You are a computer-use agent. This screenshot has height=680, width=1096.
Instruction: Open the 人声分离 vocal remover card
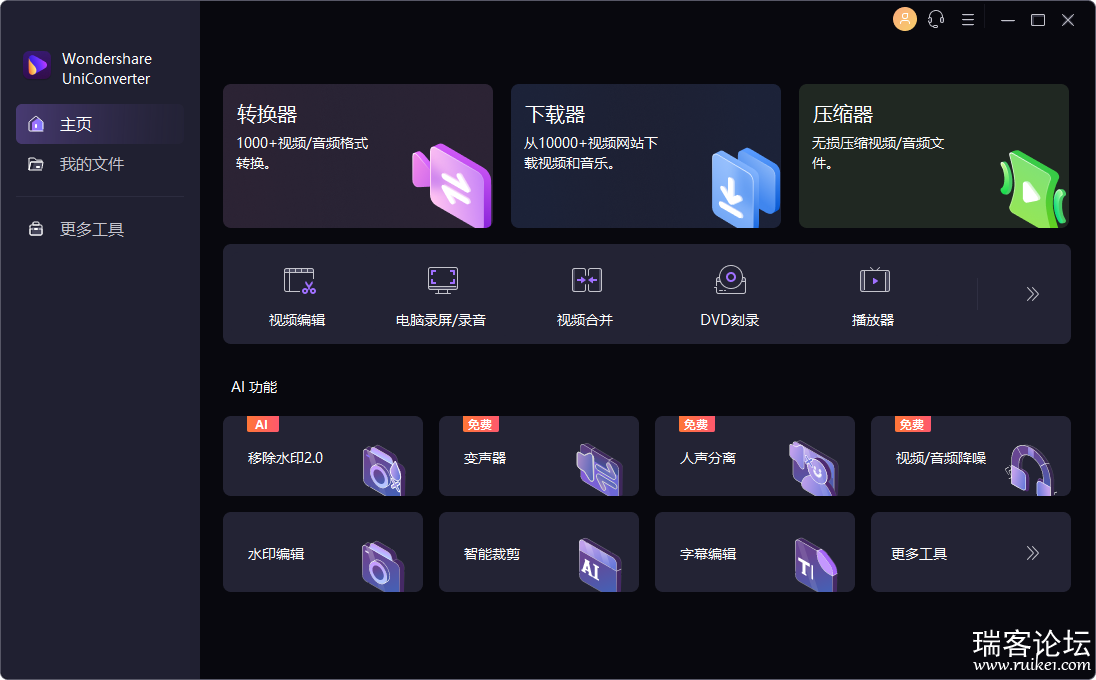pos(754,457)
